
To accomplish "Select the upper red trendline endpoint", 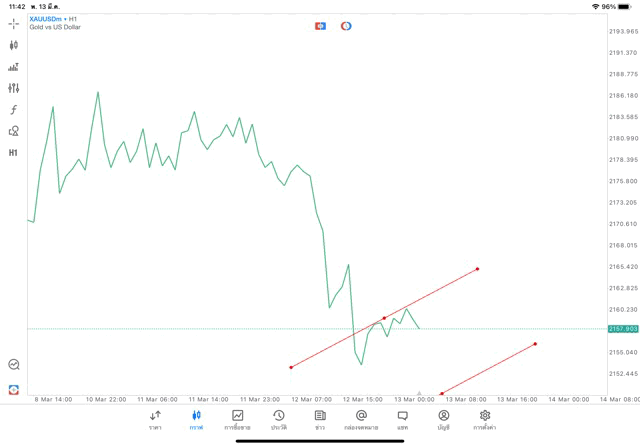I will (x=478, y=269).
